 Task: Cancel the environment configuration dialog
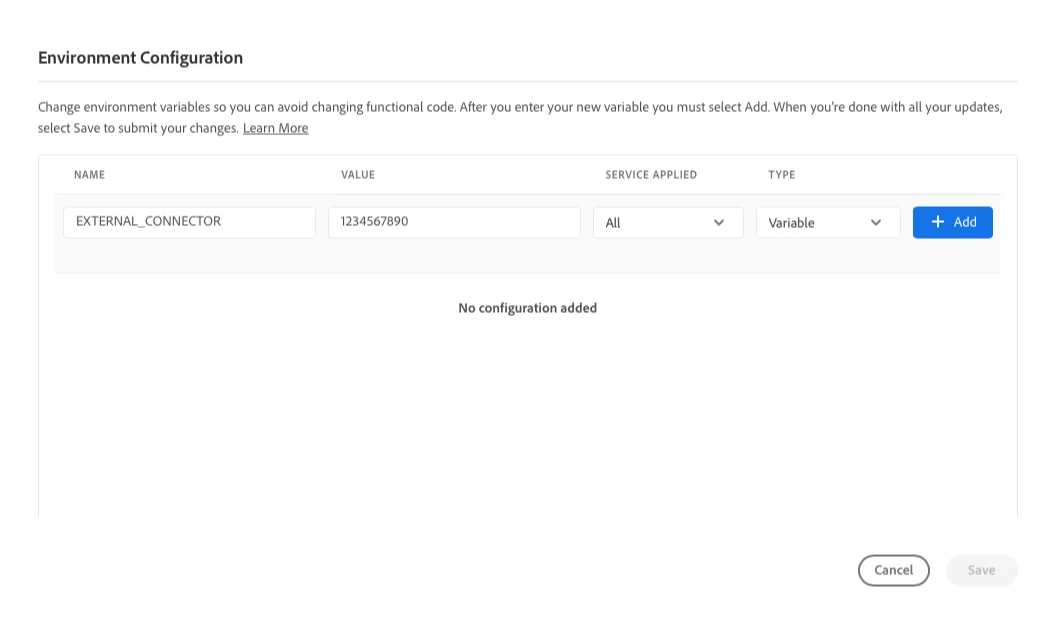(894, 571)
